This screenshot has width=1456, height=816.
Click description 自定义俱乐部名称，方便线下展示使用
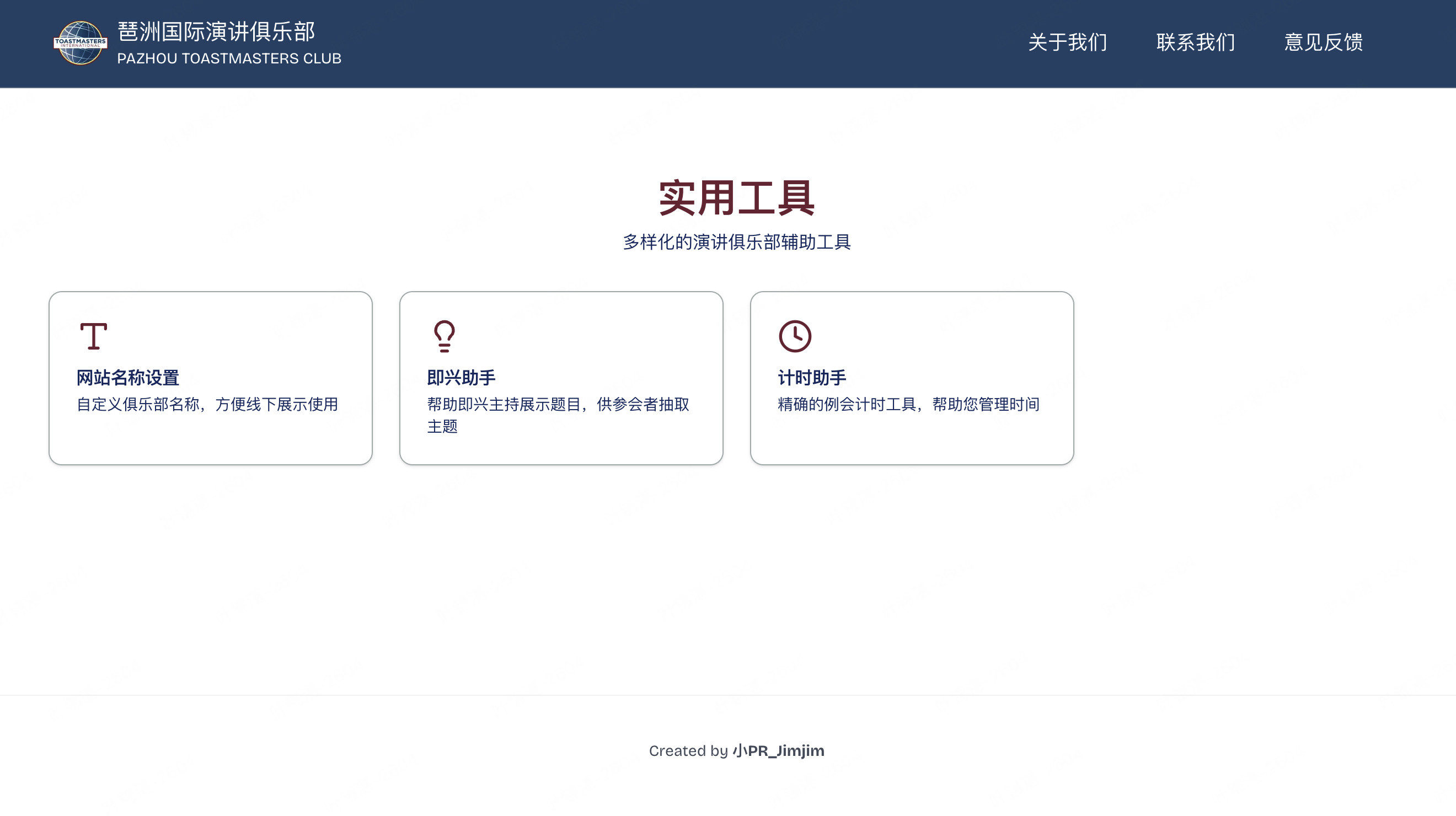click(207, 404)
